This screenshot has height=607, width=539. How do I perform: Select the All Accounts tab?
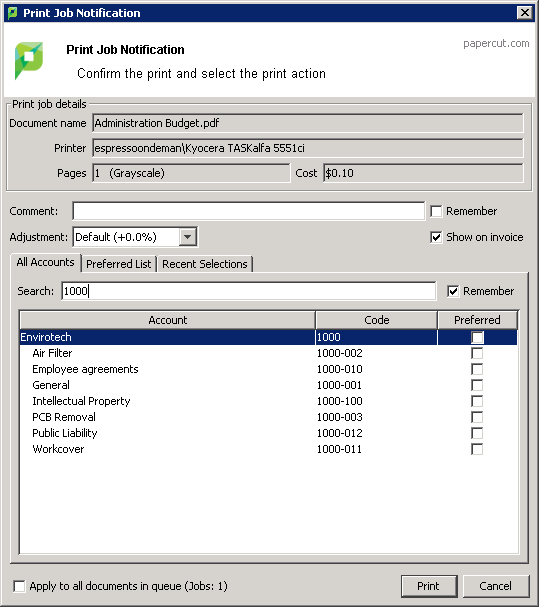(45, 262)
